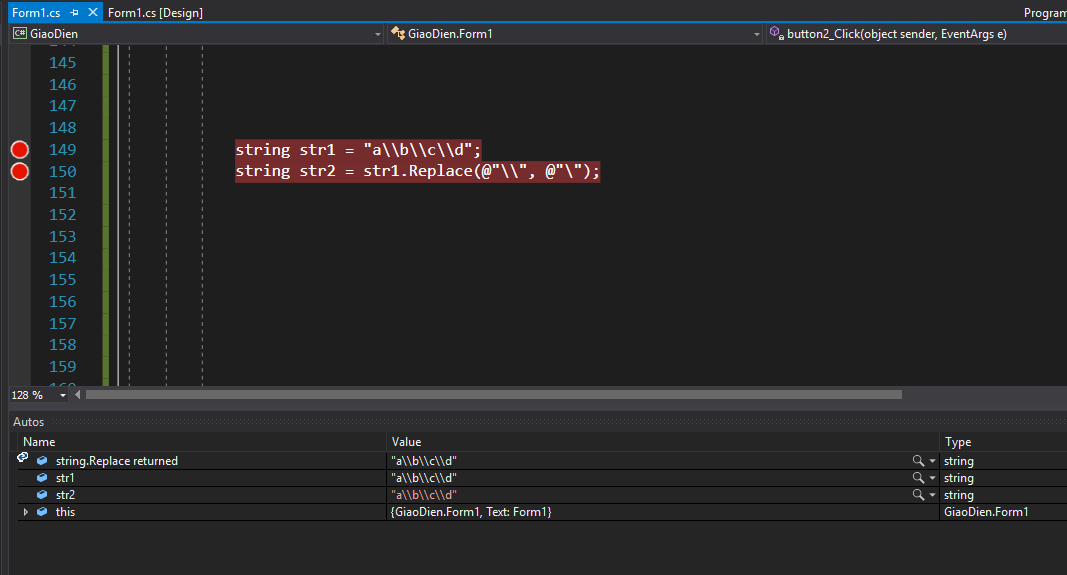Image resolution: width=1067 pixels, height=575 pixels.
Task: Open text visualizer magnifier for str1
Action: [x=918, y=478]
